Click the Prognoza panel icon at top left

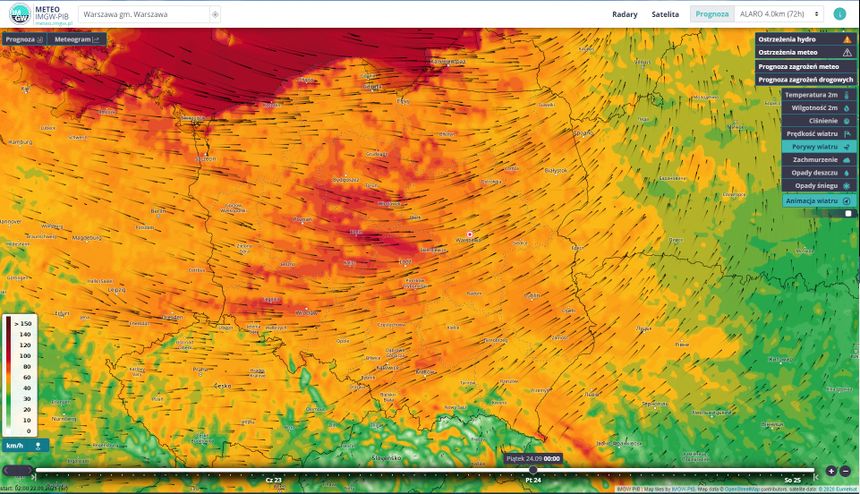point(39,39)
